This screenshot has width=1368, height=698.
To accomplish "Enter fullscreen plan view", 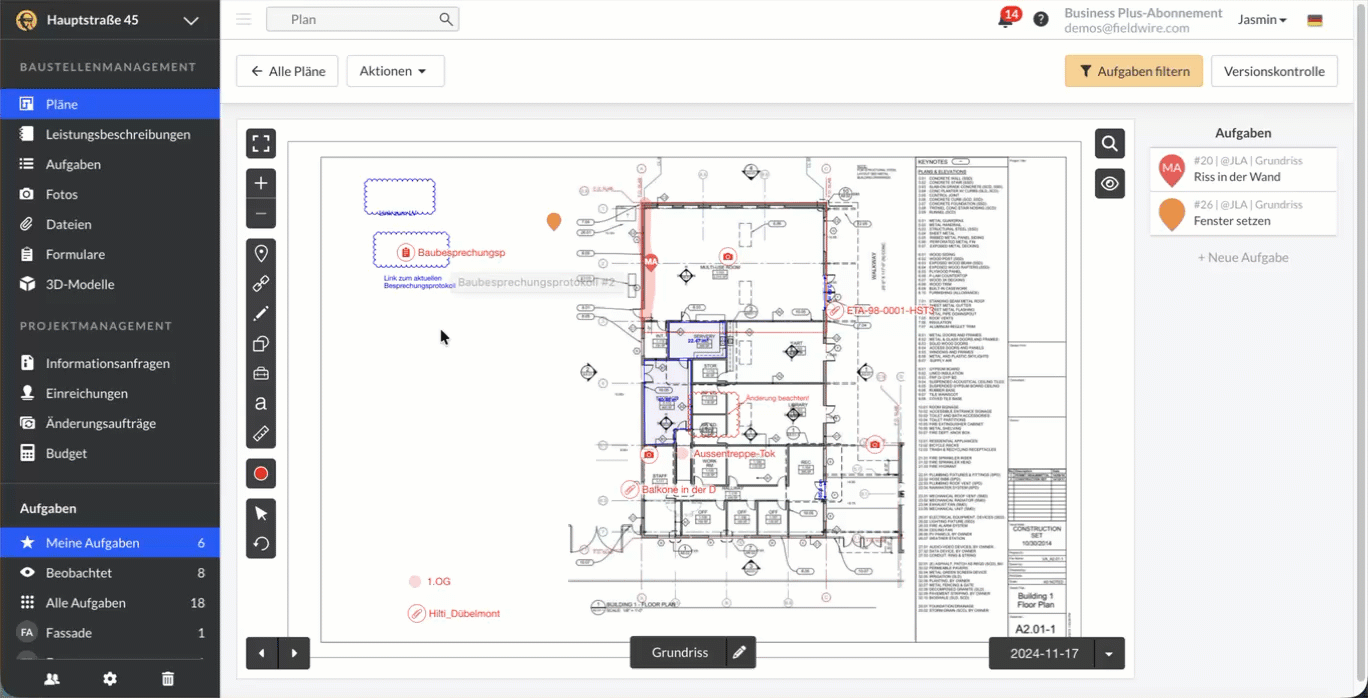I will click(261, 143).
